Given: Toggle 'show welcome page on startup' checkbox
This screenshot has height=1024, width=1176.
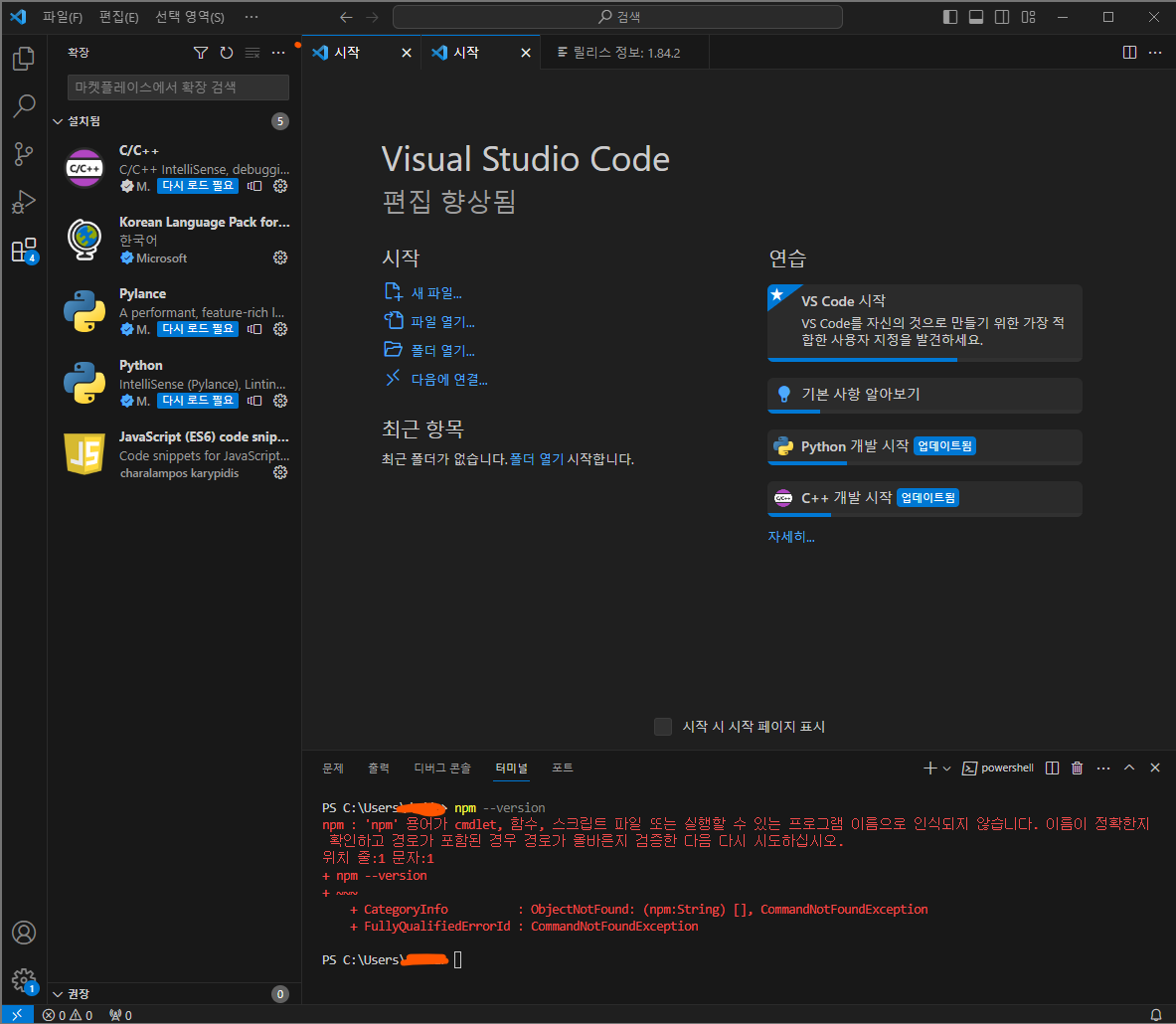Looking at the screenshot, I should (663, 726).
